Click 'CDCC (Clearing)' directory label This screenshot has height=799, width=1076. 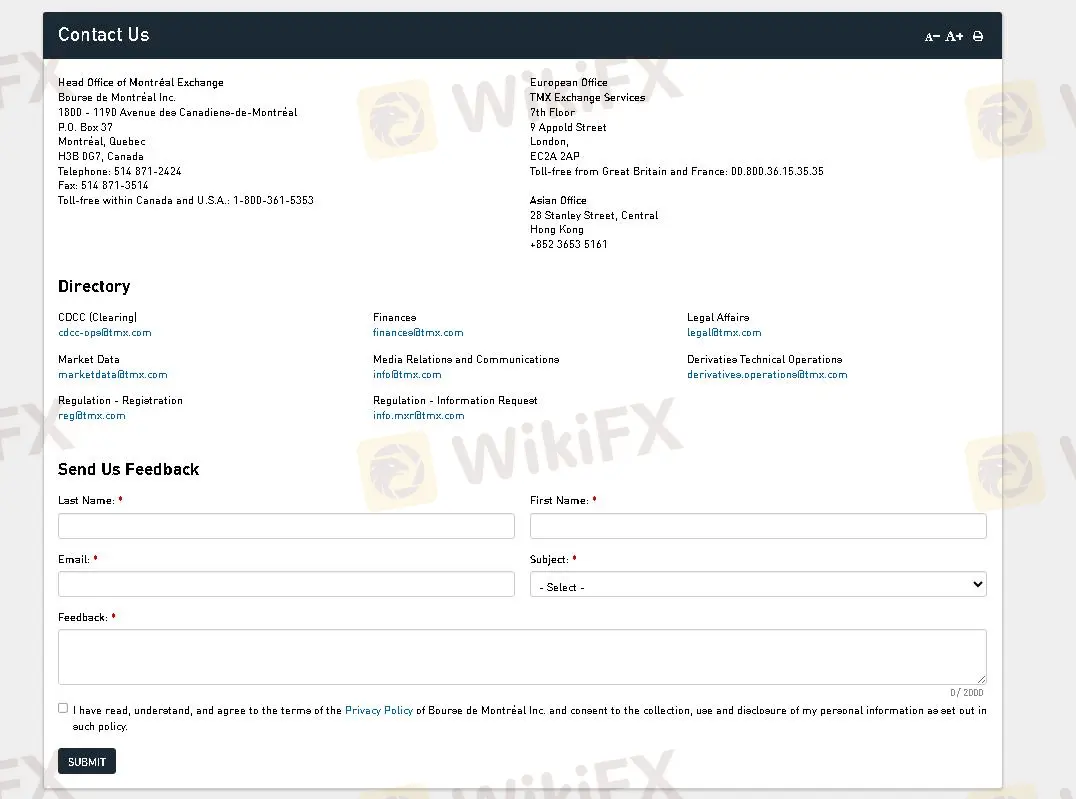click(97, 318)
